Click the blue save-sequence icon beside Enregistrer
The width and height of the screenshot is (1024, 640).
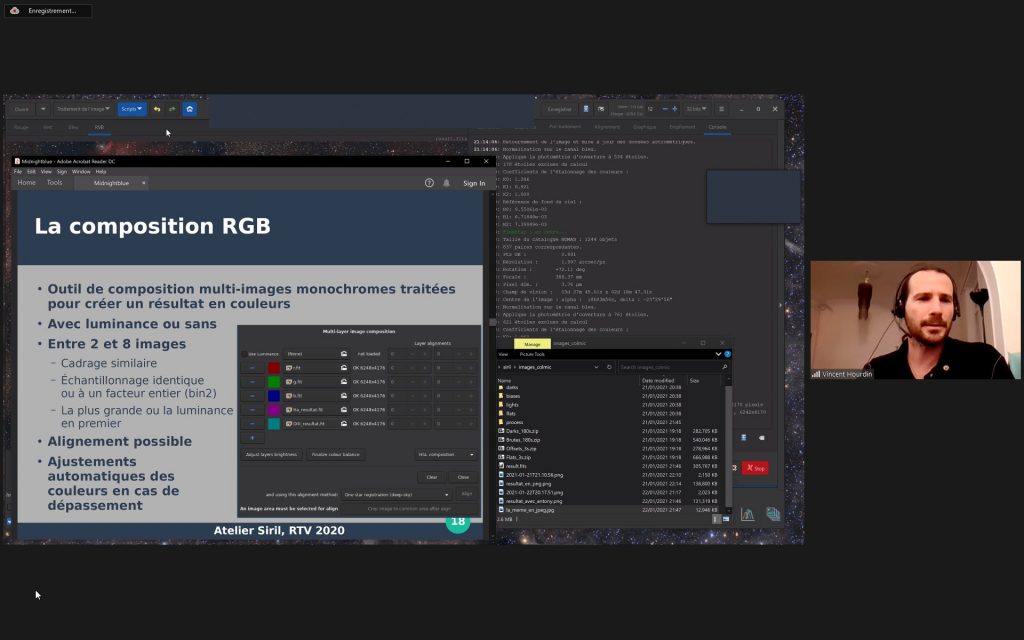pos(586,109)
